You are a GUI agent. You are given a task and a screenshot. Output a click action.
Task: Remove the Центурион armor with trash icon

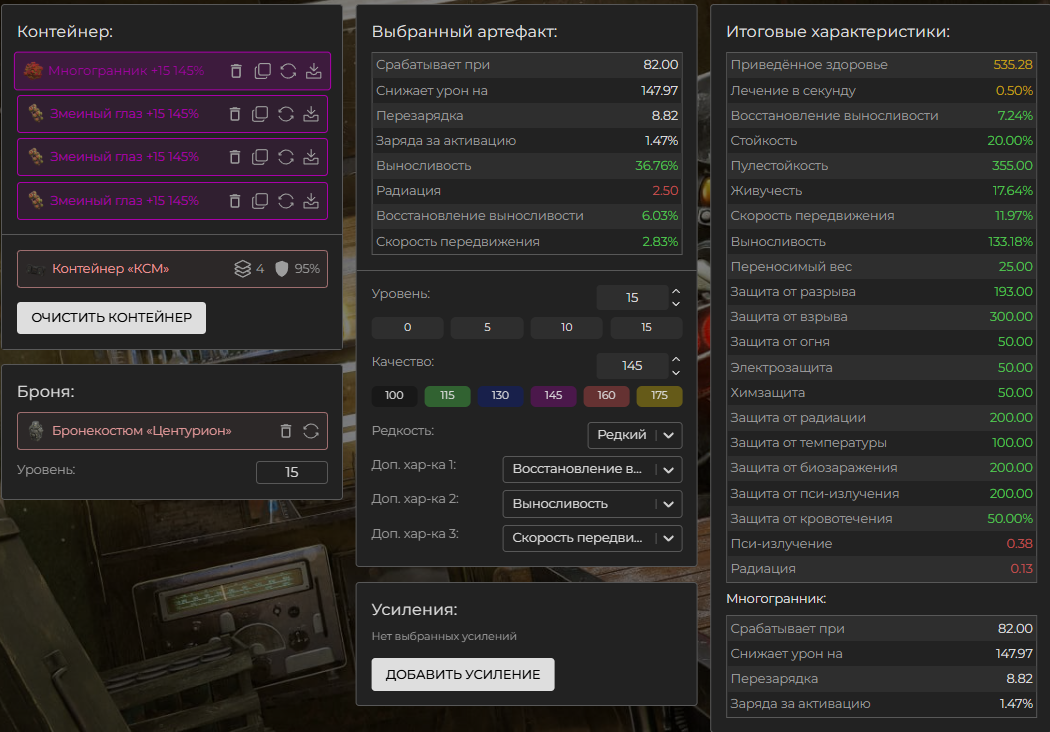(286, 431)
